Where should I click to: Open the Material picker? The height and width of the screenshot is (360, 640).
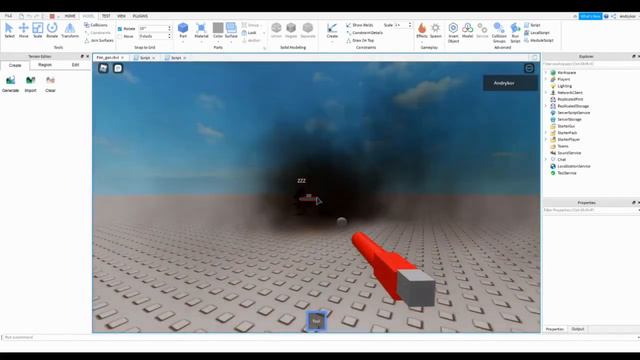201,30
